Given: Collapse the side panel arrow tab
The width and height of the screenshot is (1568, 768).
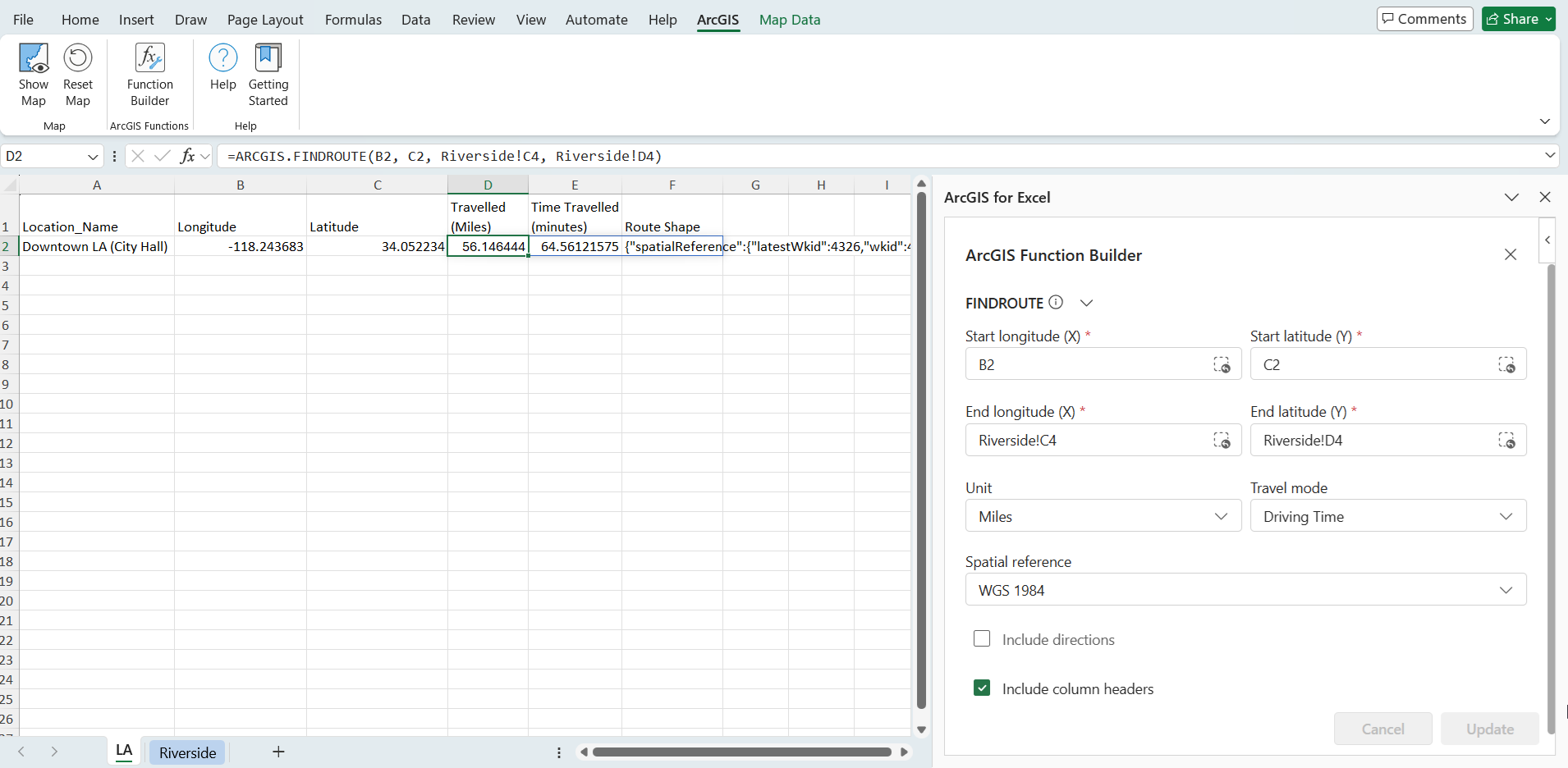Looking at the screenshot, I should click(x=1547, y=240).
